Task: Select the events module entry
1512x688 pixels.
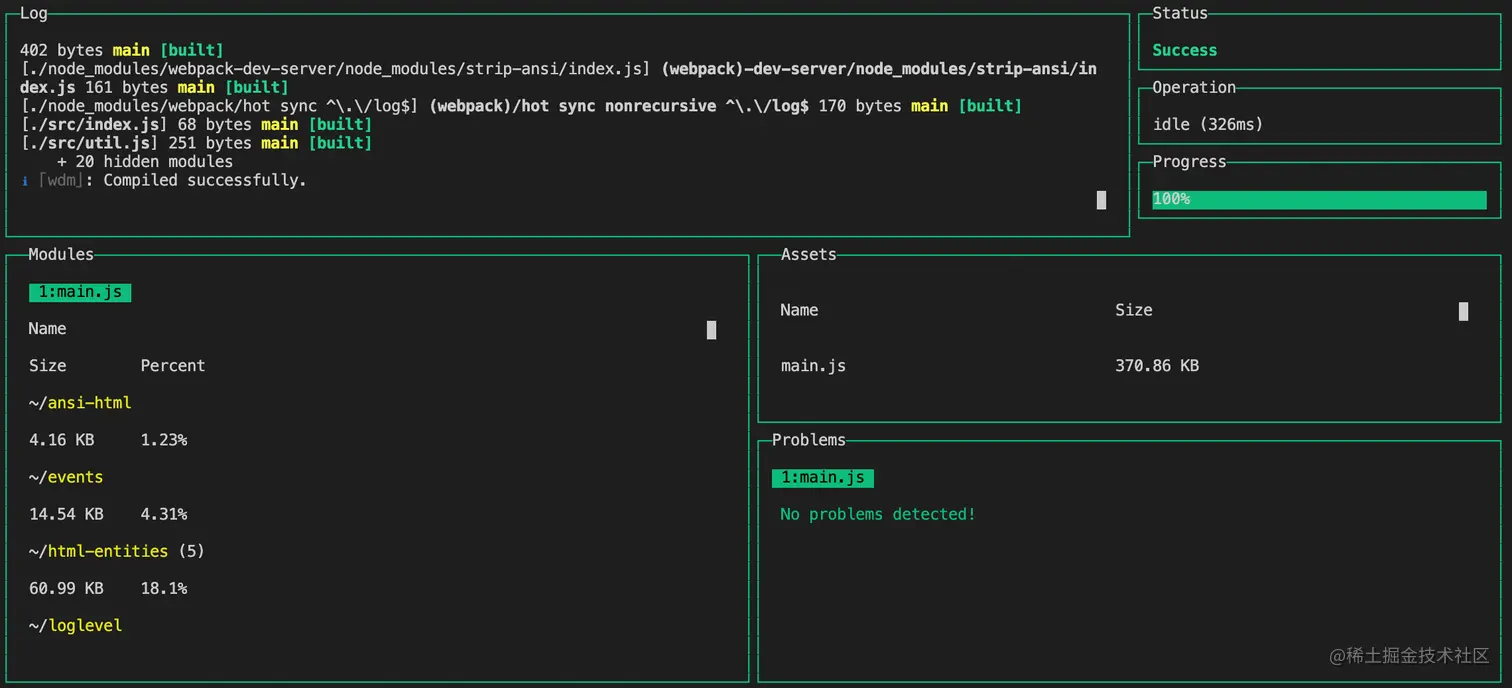Action: (66, 477)
